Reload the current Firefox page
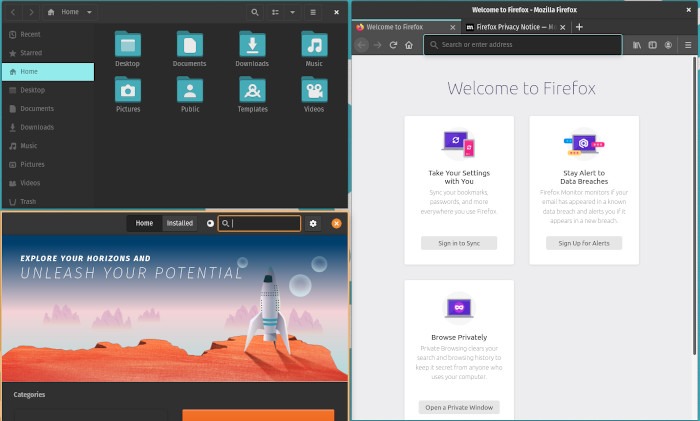Screen dimensions: 700x421 coord(393,45)
